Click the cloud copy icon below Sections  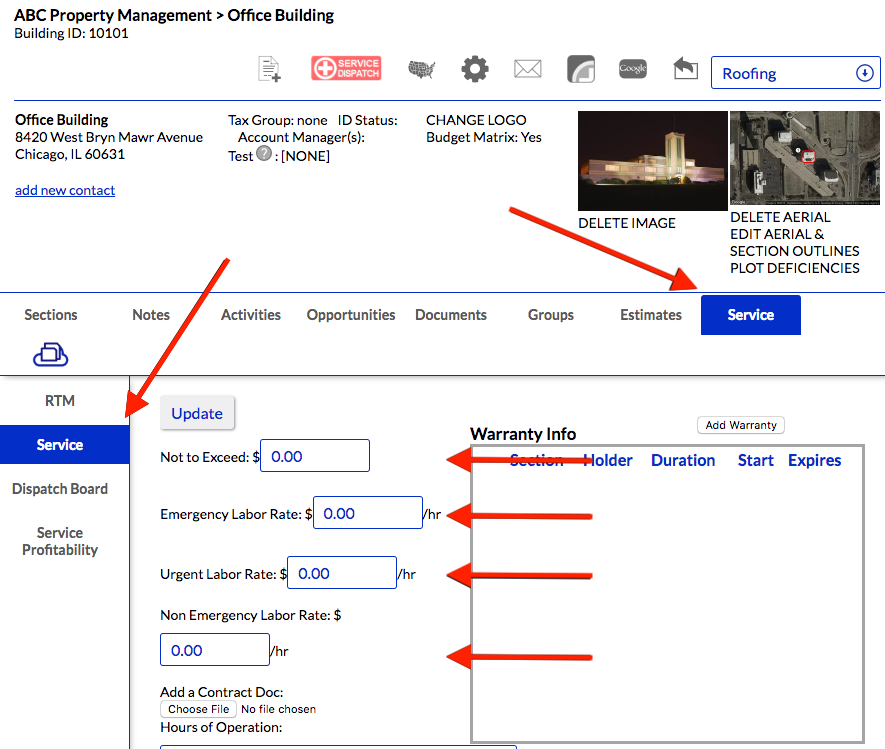pos(51,354)
